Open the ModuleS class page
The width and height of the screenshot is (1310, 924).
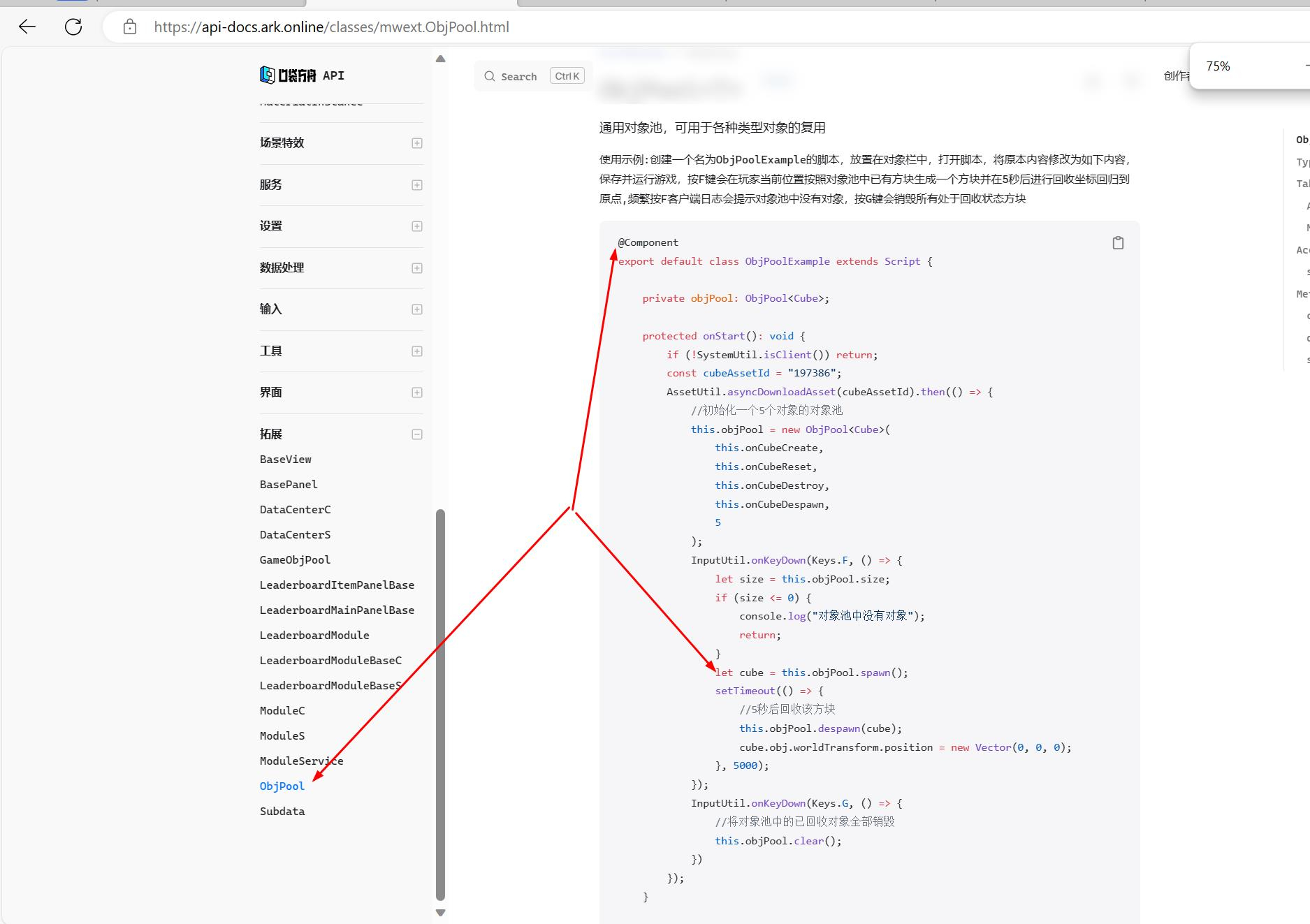tap(282, 736)
